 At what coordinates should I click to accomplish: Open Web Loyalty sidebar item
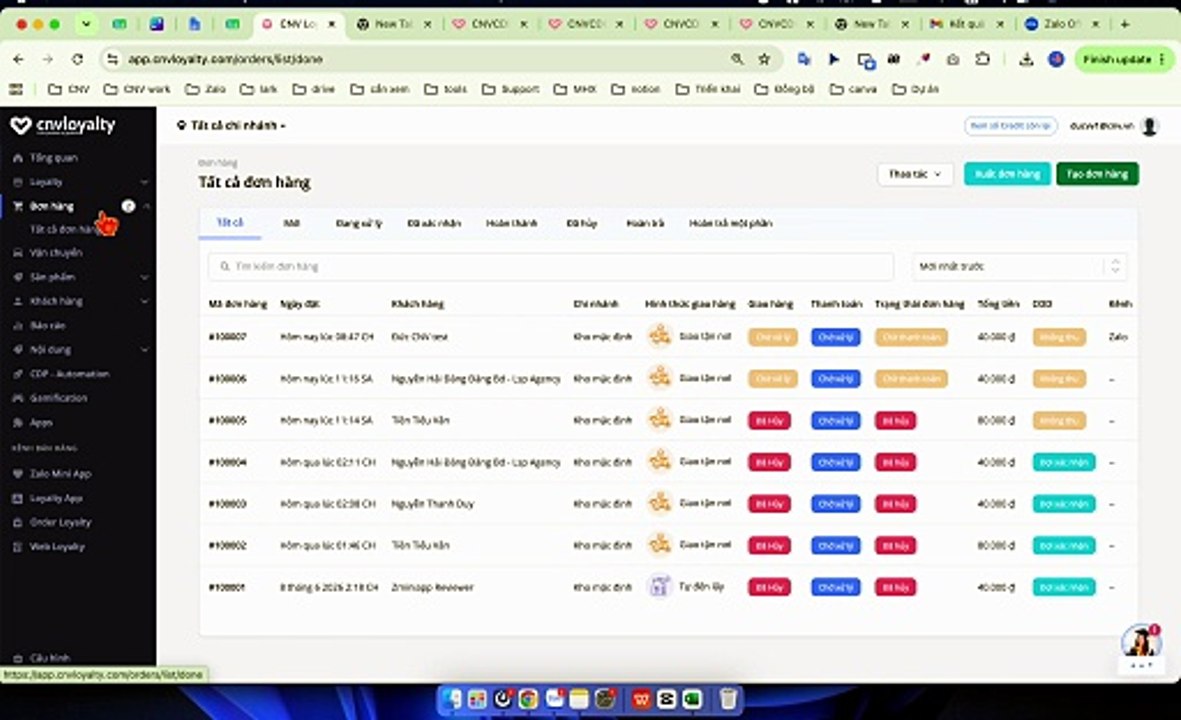coord(56,546)
